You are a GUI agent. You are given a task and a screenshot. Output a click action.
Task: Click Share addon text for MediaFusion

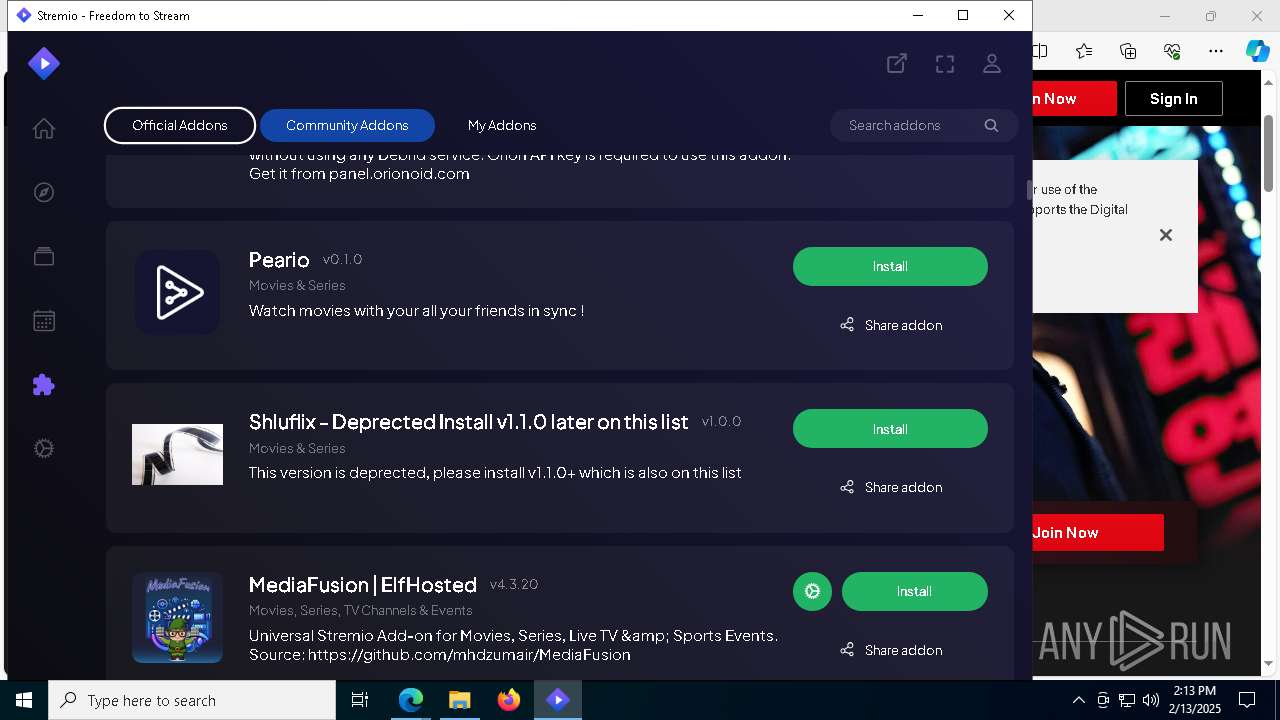[x=903, y=650]
